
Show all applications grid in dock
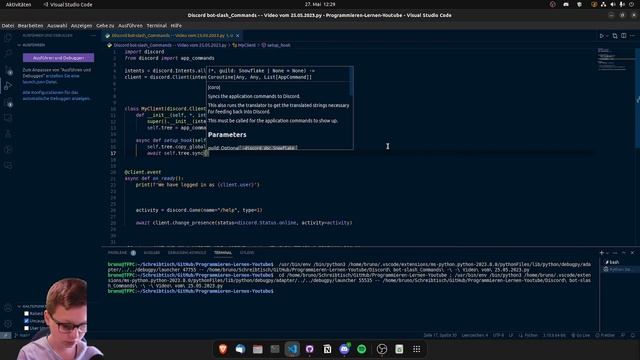pos(416,349)
